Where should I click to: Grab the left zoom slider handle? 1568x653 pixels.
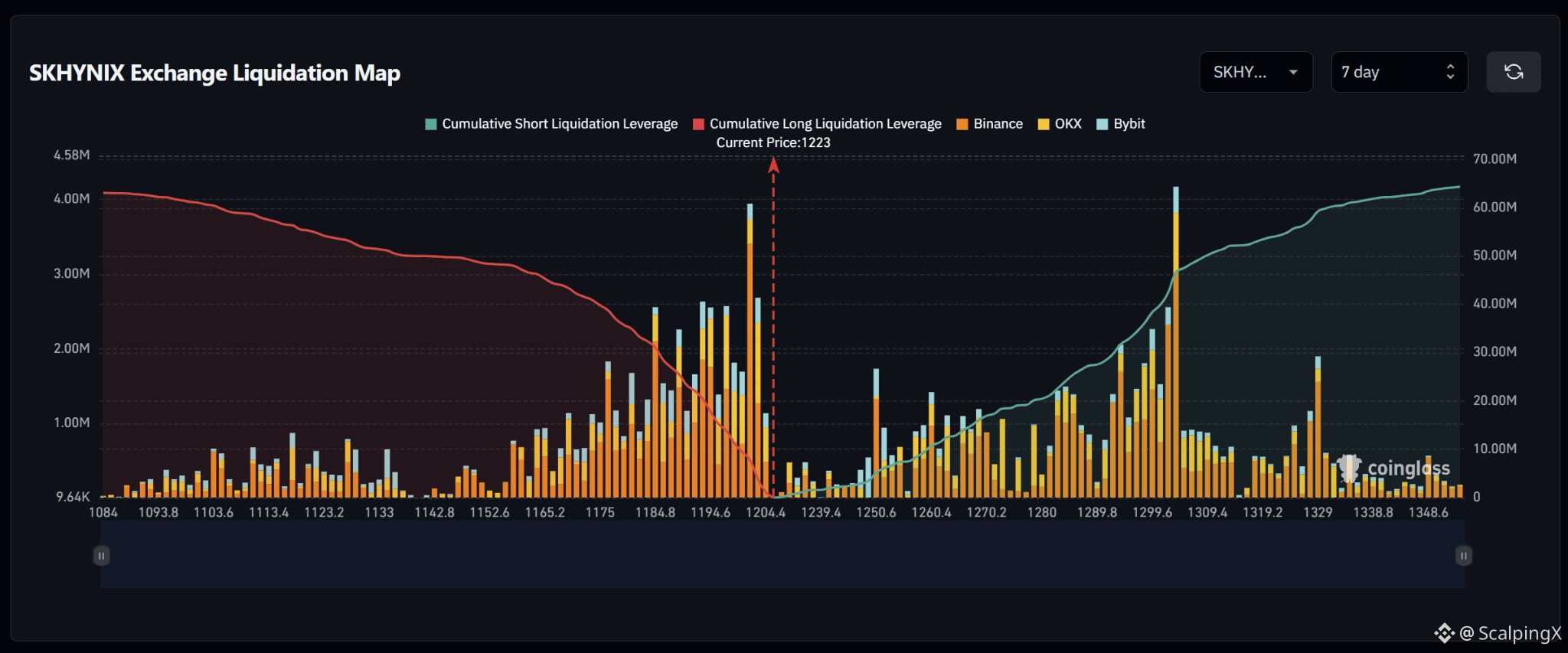(x=101, y=556)
